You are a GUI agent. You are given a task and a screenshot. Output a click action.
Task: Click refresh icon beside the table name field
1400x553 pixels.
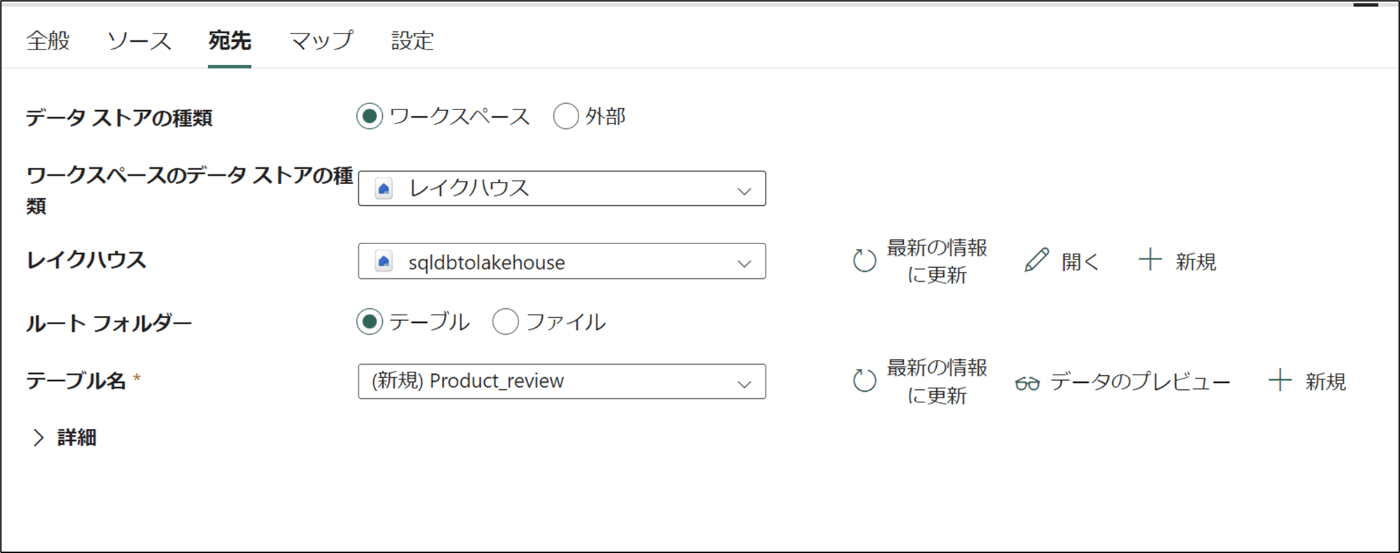[864, 382]
